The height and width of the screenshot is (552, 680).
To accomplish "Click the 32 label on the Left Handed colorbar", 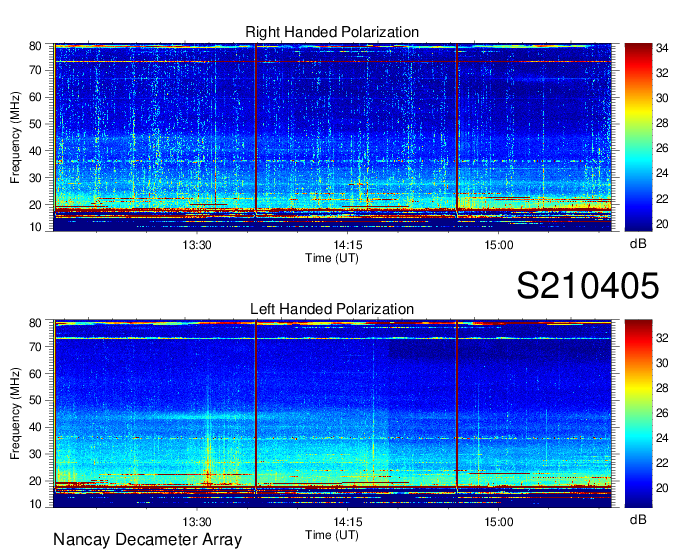I will (662, 338).
